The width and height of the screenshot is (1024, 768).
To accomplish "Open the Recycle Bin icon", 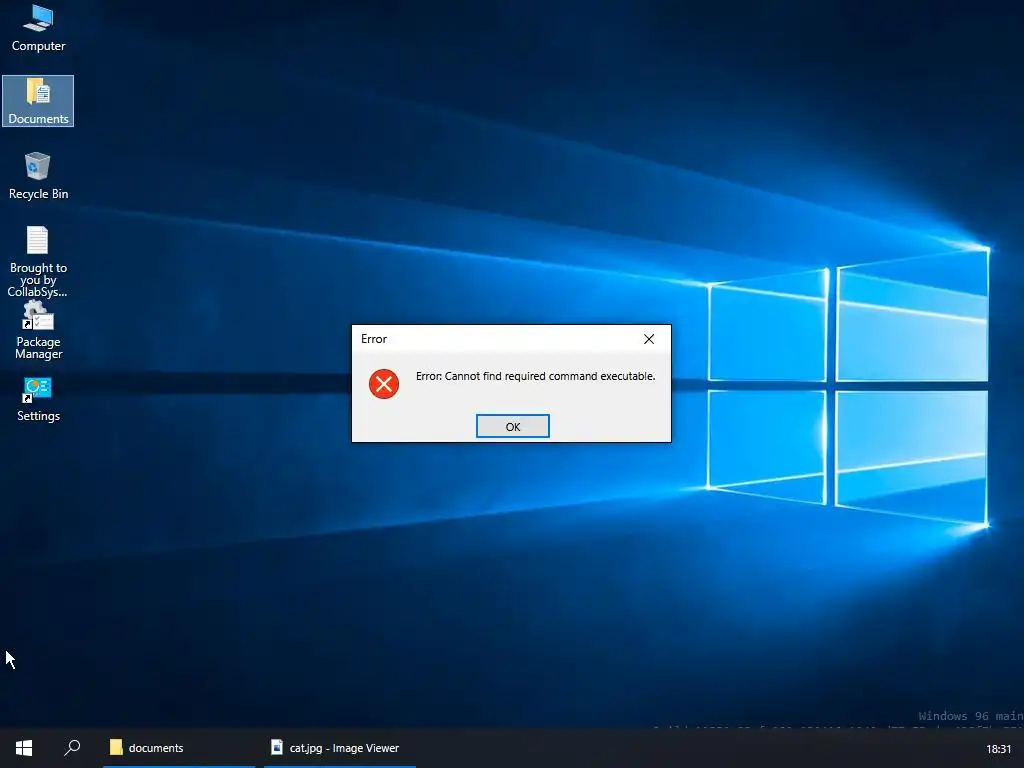I will coord(38,176).
